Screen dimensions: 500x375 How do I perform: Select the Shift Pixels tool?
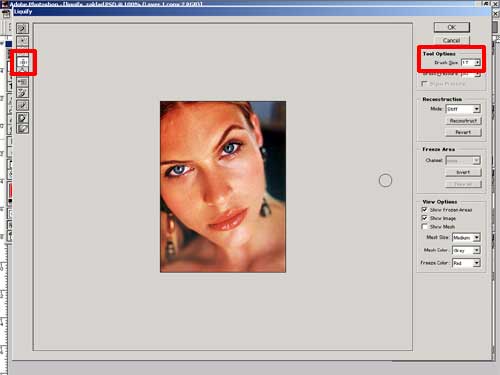[22, 82]
